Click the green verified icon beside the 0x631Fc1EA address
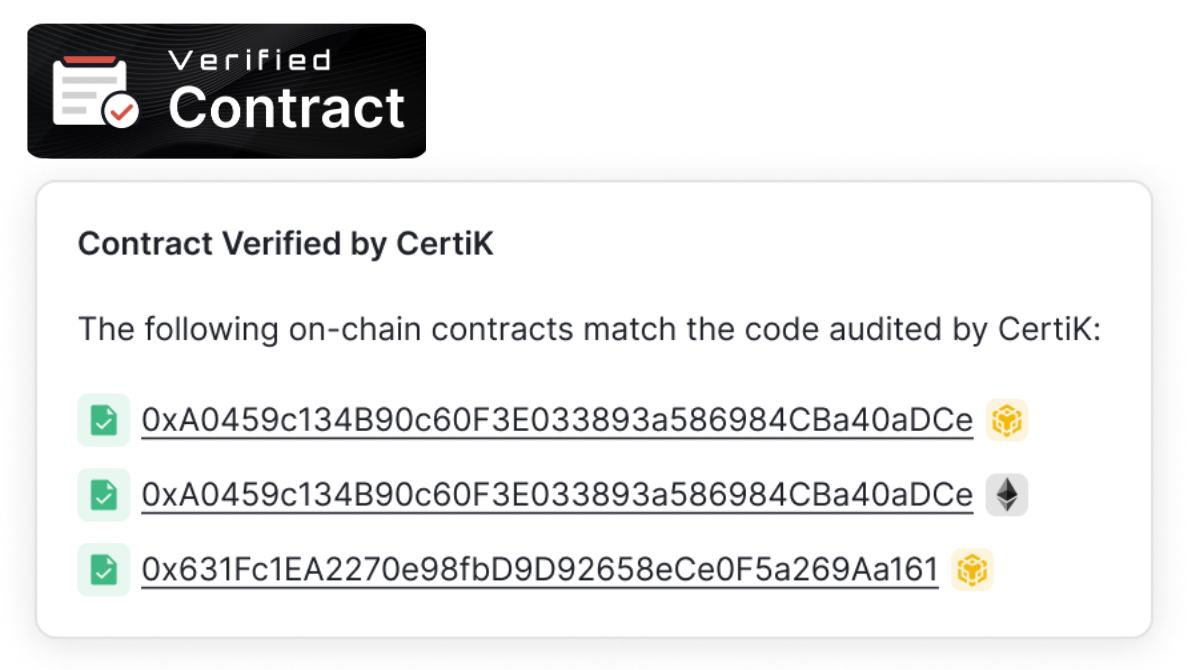The image size is (1190, 670). (x=103, y=570)
